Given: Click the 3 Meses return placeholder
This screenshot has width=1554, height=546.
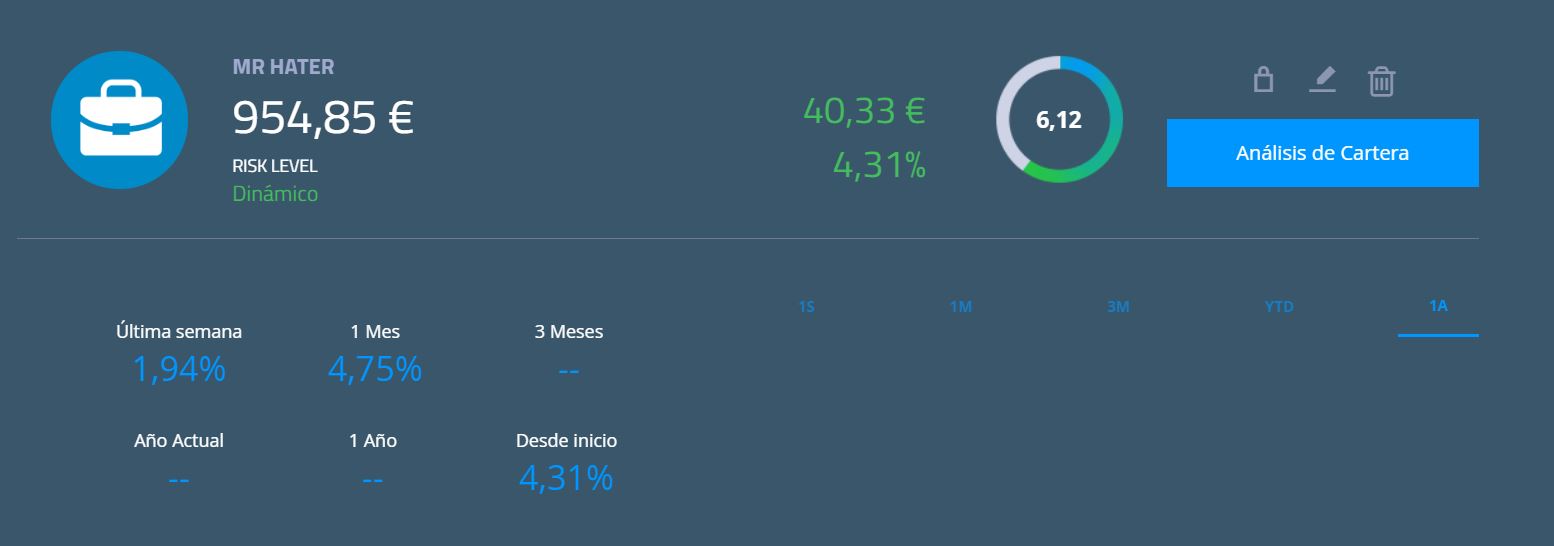Looking at the screenshot, I should (x=569, y=371).
